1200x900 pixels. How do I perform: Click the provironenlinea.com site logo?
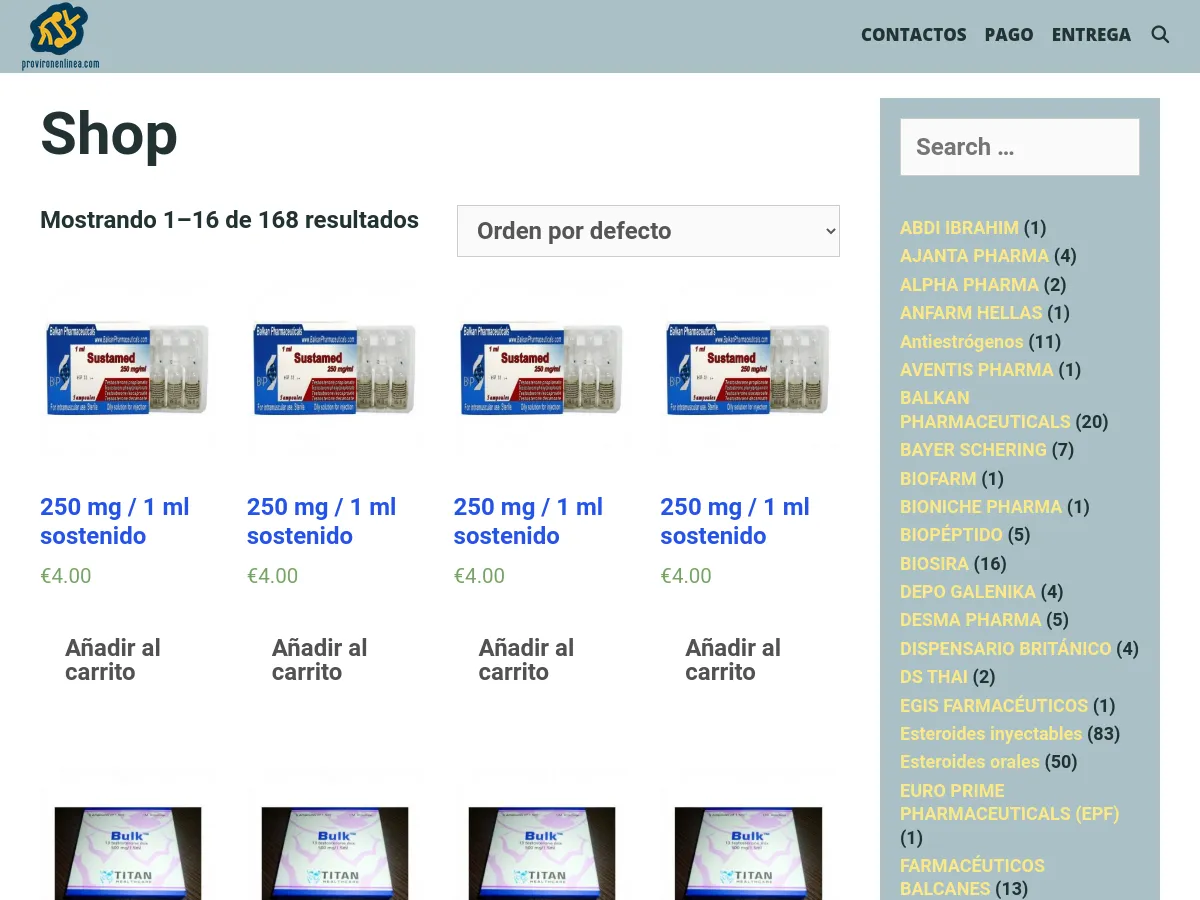tap(60, 35)
